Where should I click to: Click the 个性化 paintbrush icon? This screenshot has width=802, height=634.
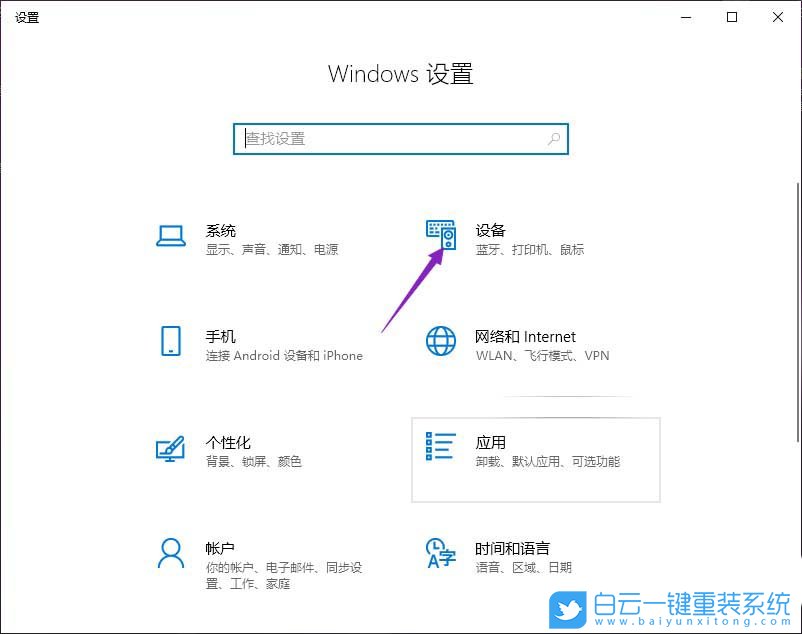click(170, 450)
